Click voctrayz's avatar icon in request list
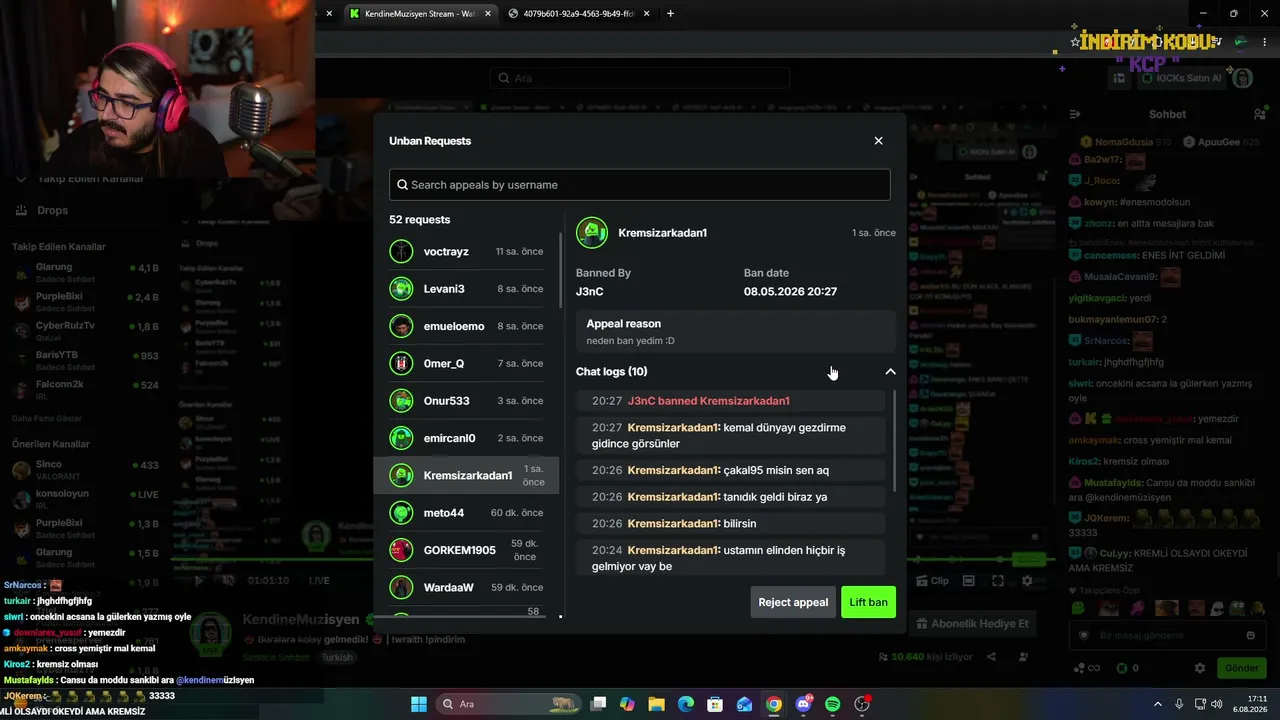This screenshot has width=1280, height=720. click(401, 252)
